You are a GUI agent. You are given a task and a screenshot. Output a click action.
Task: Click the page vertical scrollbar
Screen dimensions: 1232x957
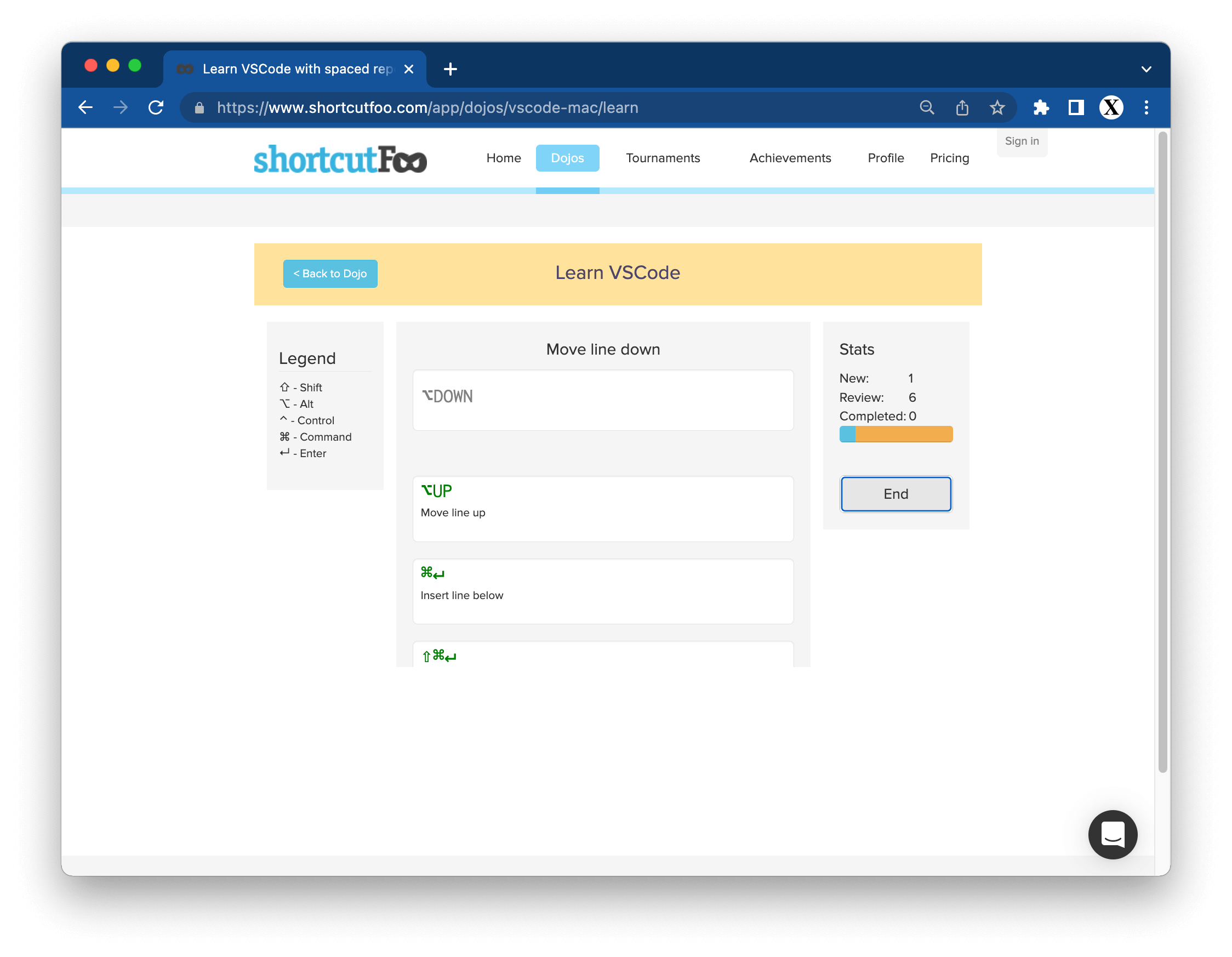1162,452
